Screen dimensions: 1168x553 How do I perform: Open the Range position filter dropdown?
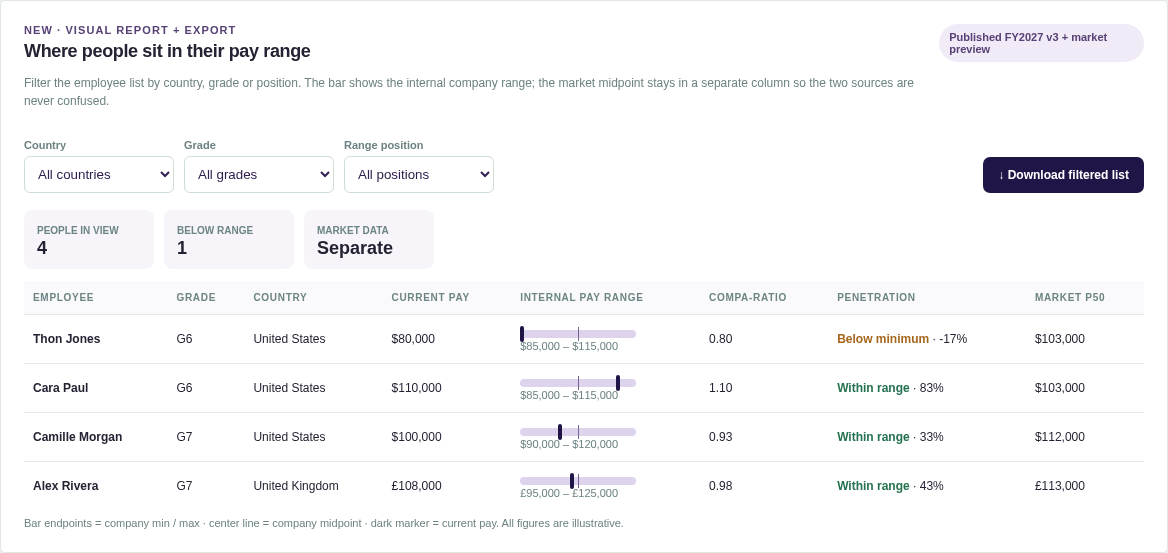click(419, 174)
